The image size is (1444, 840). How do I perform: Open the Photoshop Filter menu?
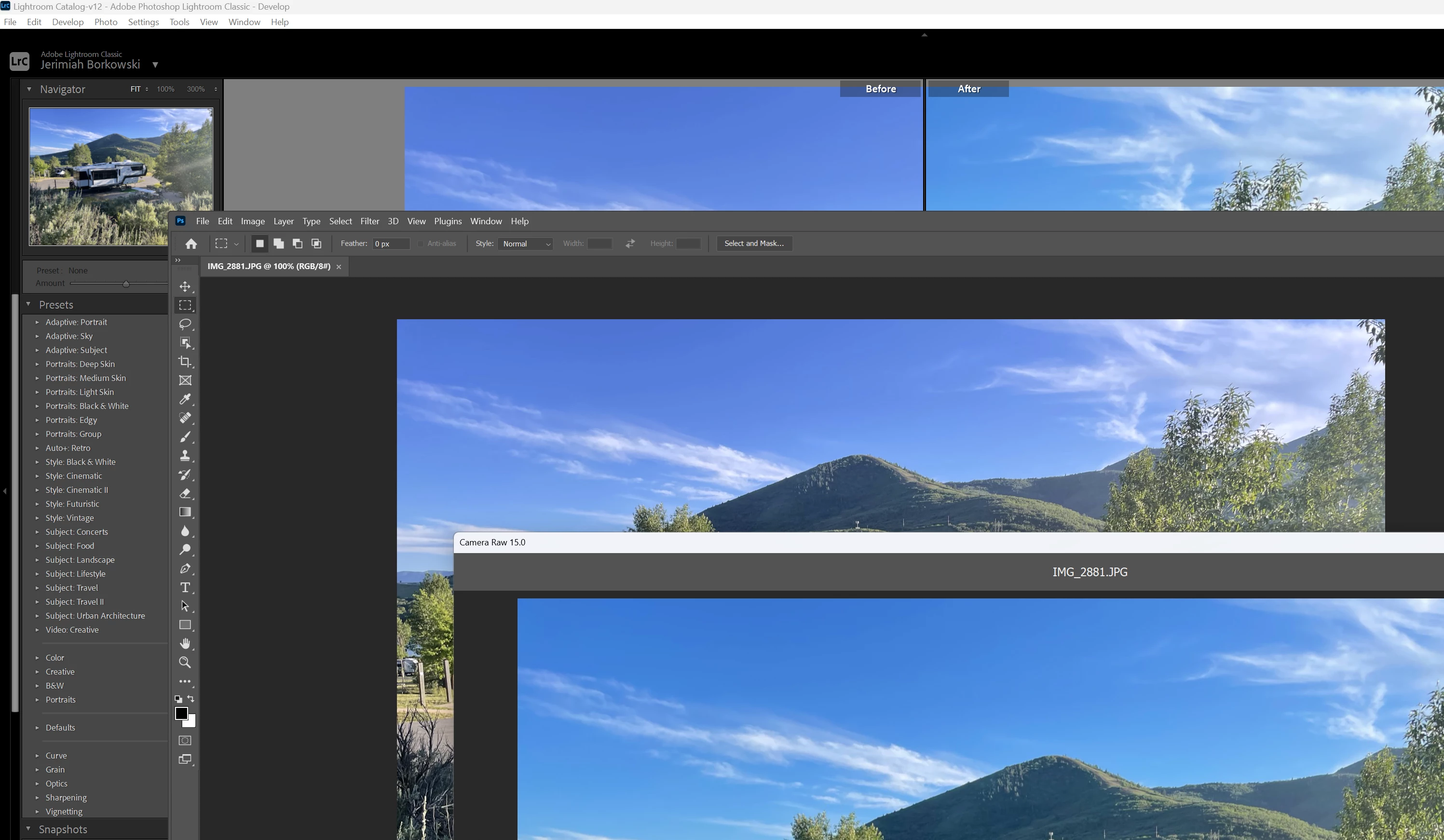pos(369,221)
